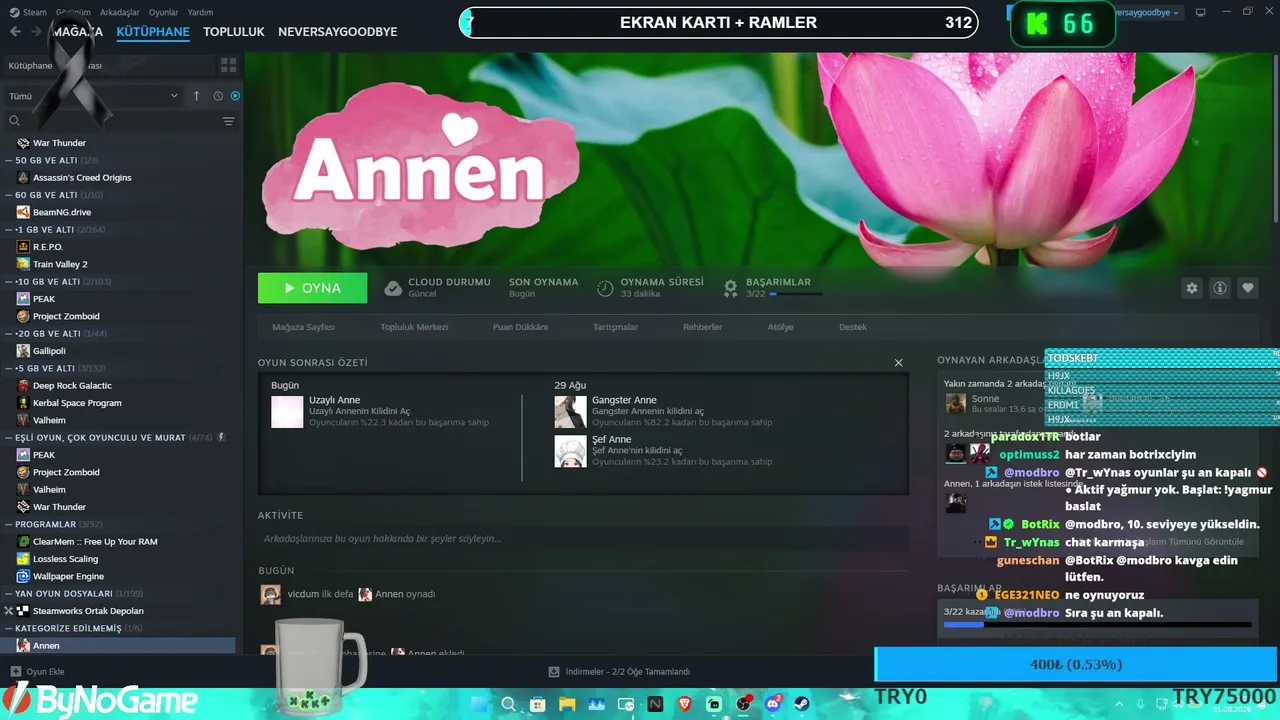Toggle sort order arrow in library sidebar
Image resolution: width=1280 pixels, height=720 pixels.
[x=196, y=96]
